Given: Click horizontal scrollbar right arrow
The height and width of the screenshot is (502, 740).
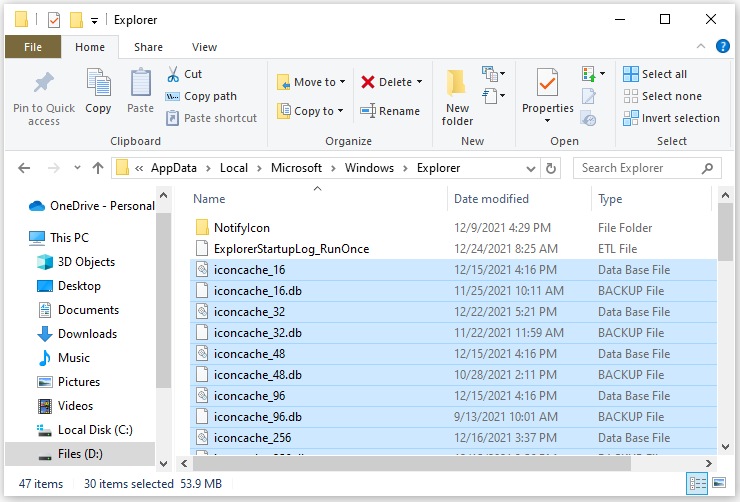Looking at the screenshot, I should 708,464.
